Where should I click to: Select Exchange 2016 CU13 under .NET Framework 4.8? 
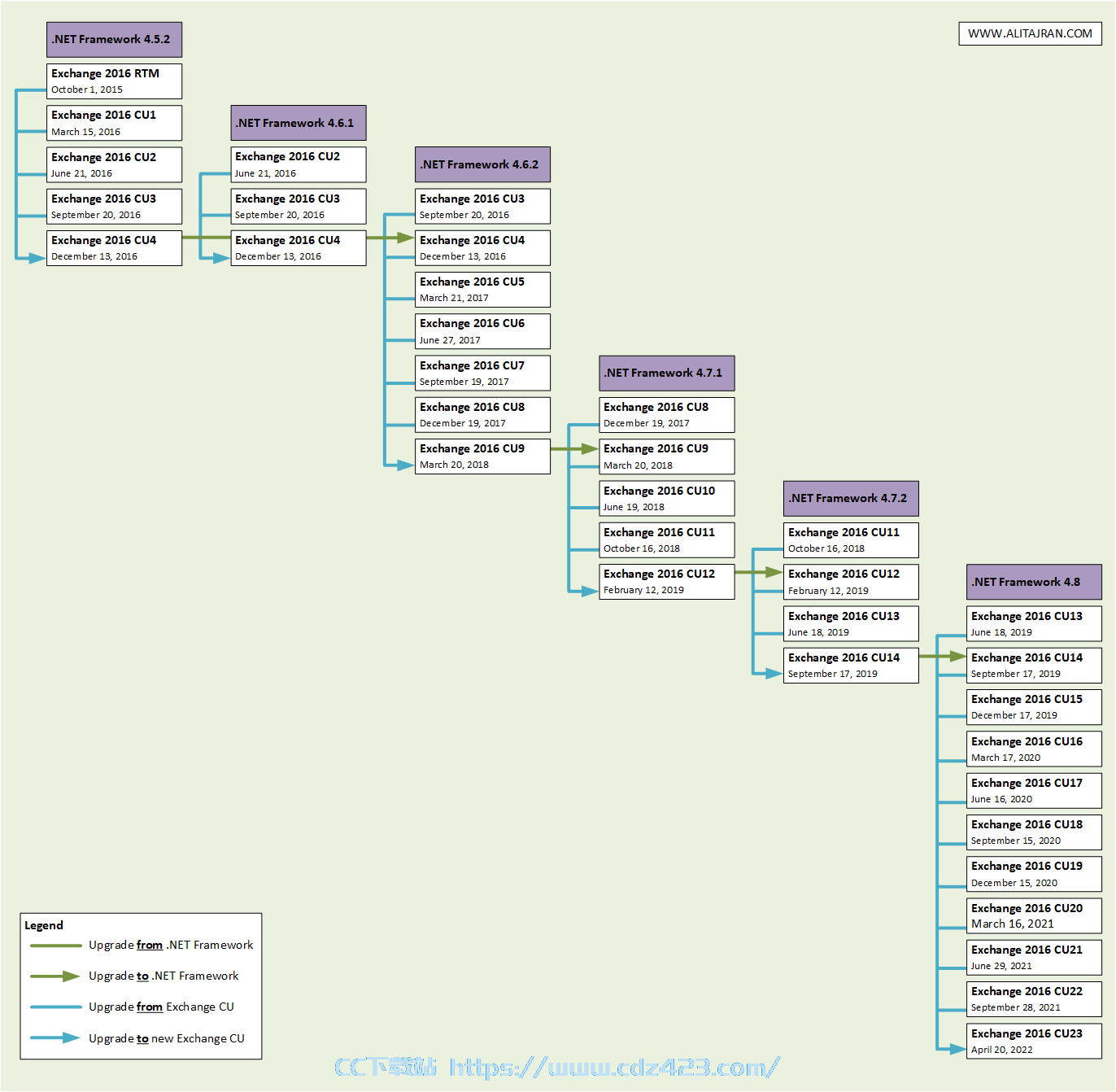click(1034, 623)
